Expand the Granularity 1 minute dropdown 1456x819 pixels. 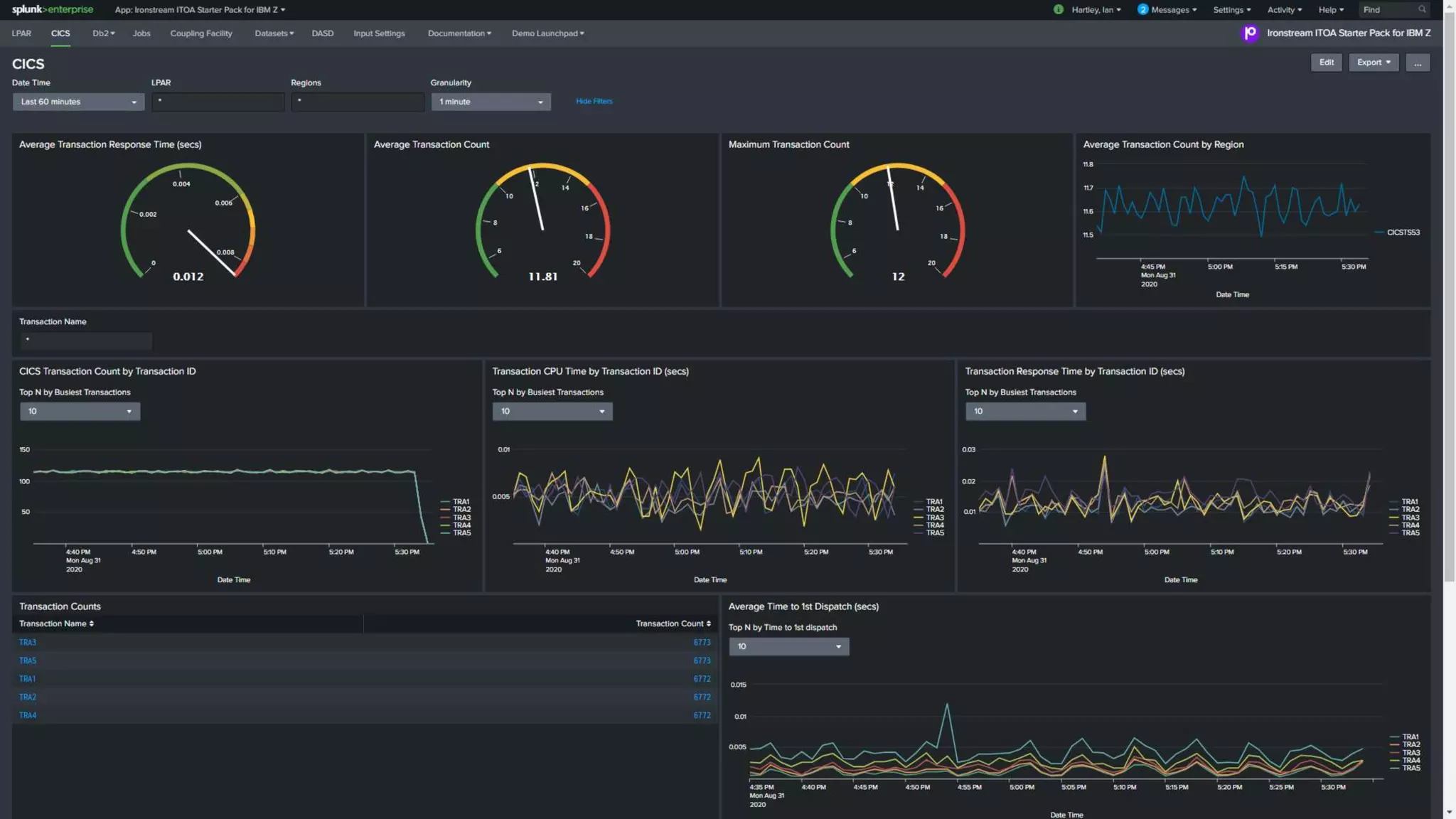(x=491, y=102)
